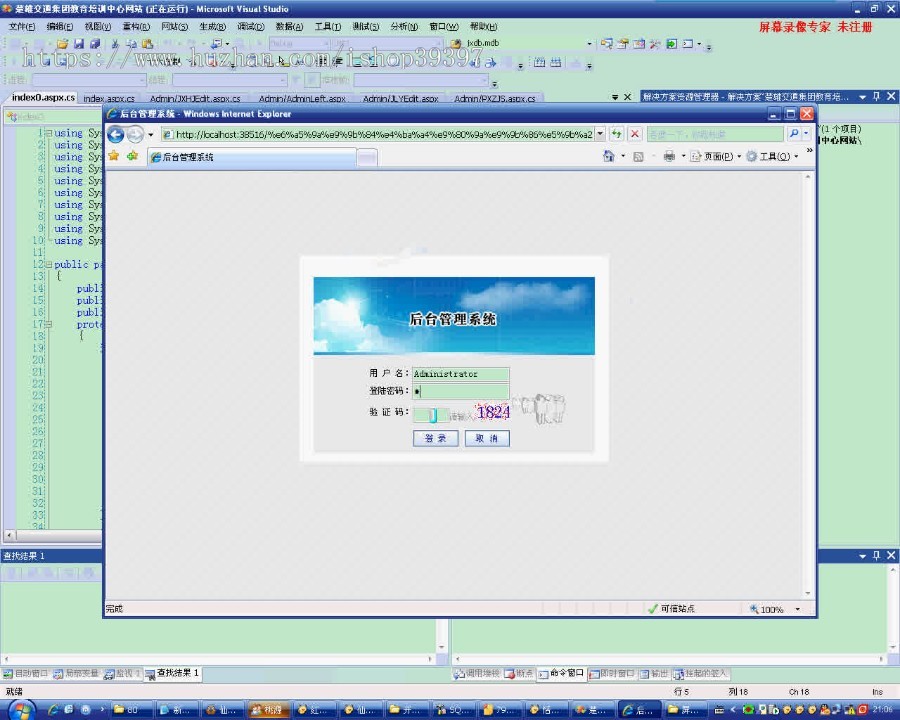
Task: Click Visual Studio Solution Explorer toolbar icon
Action: 607,43
